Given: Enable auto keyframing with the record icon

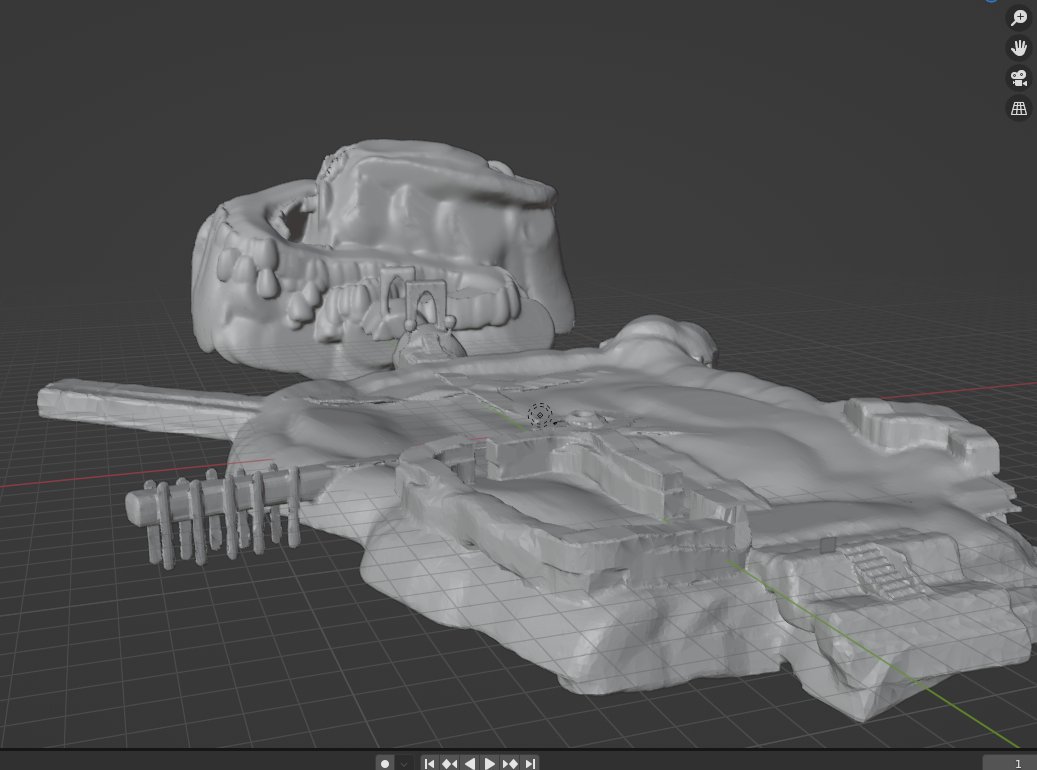Looking at the screenshot, I should pos(385,763).
